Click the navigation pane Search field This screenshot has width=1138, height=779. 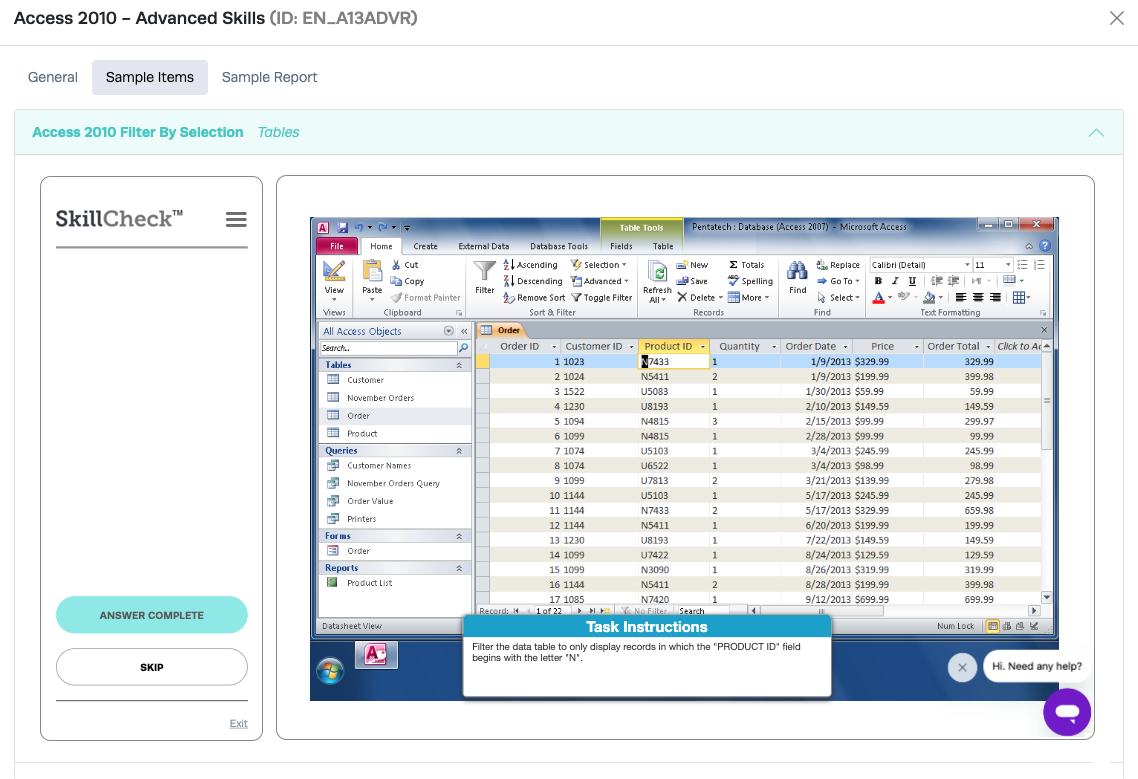(x=388, y=348)
